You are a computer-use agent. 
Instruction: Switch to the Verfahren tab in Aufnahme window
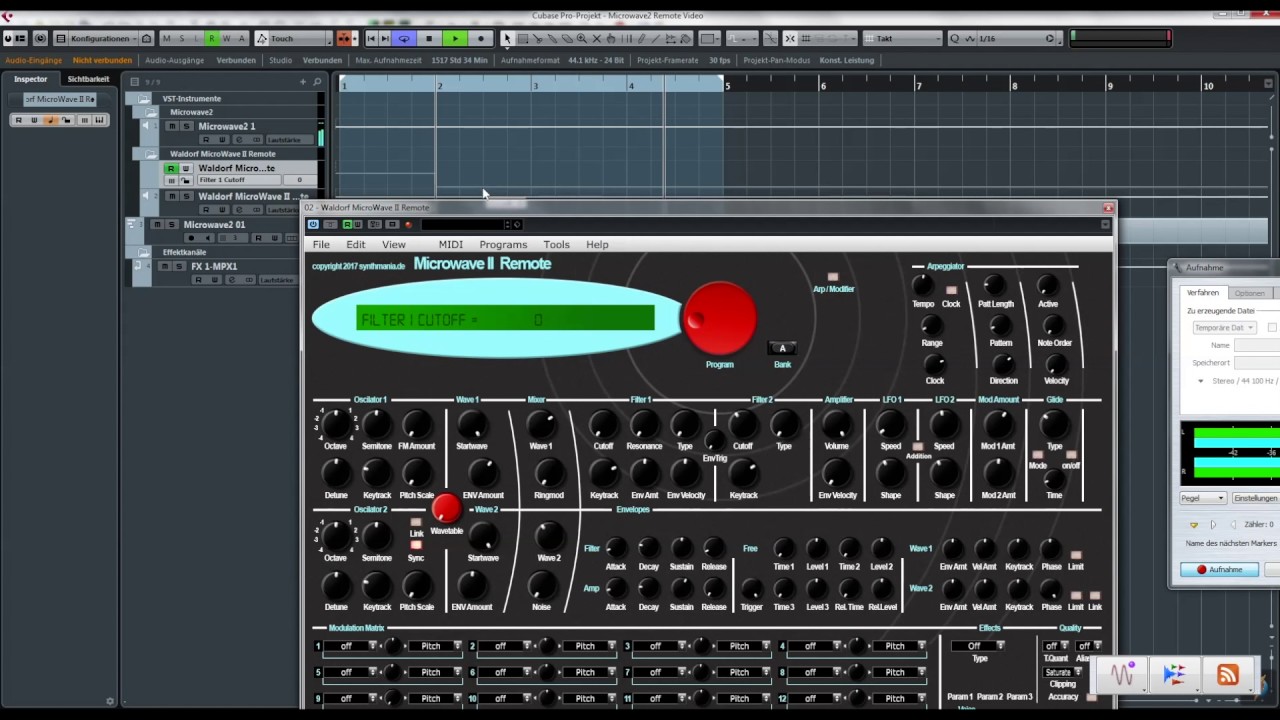tap(1202, 293)
